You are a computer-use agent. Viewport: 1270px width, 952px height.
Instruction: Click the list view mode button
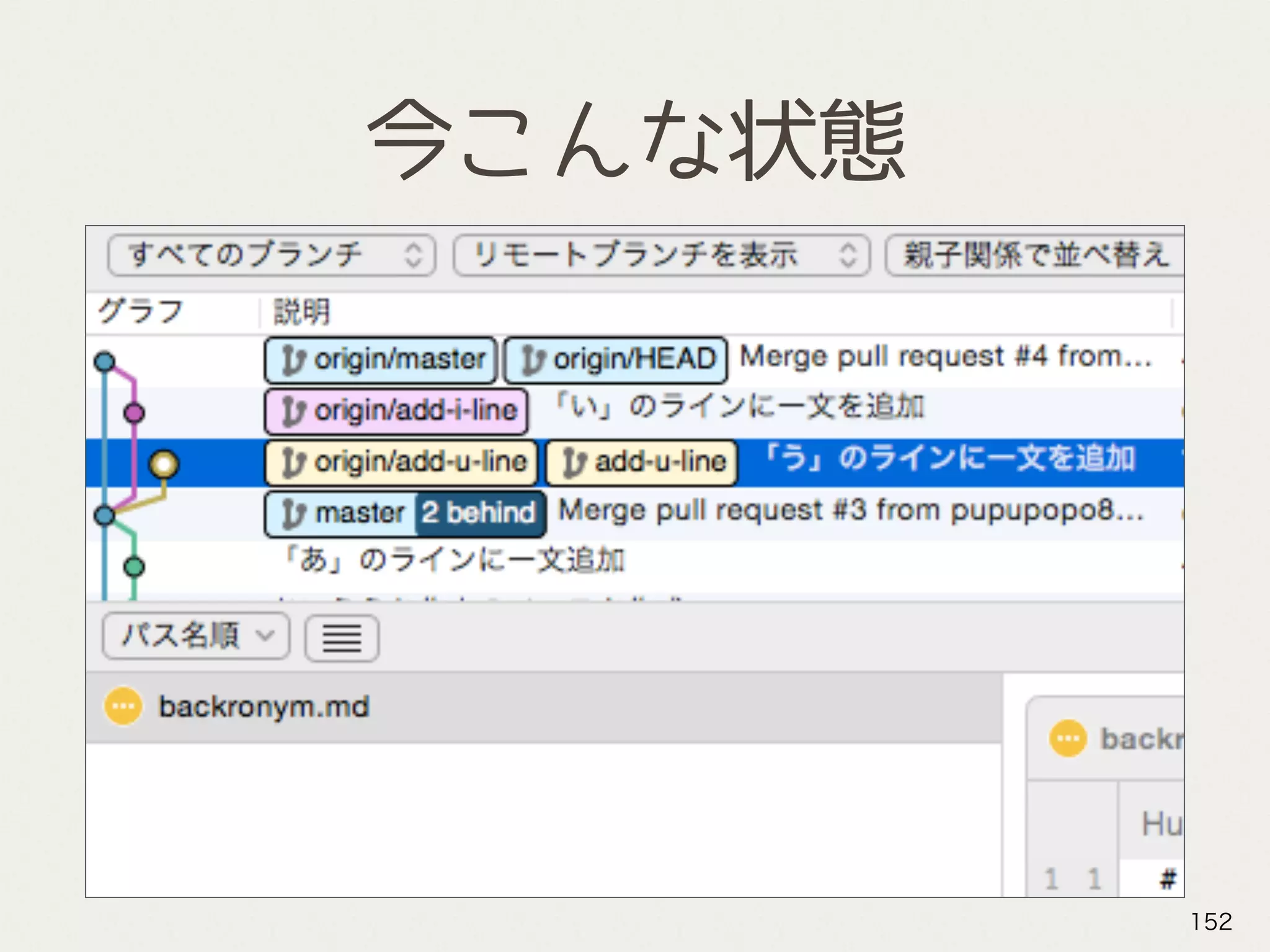342,638
